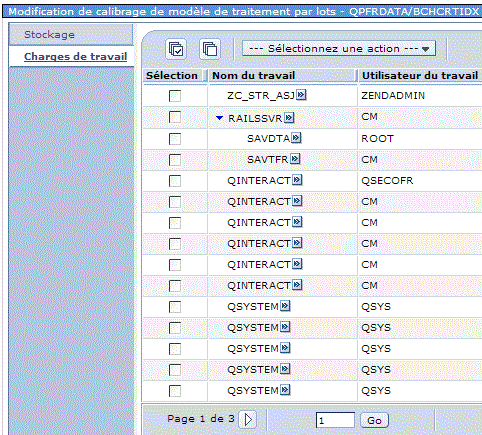Open context menu icon beside SAVTFR
This screenshot has width=482, height=435.
point(295,159)
